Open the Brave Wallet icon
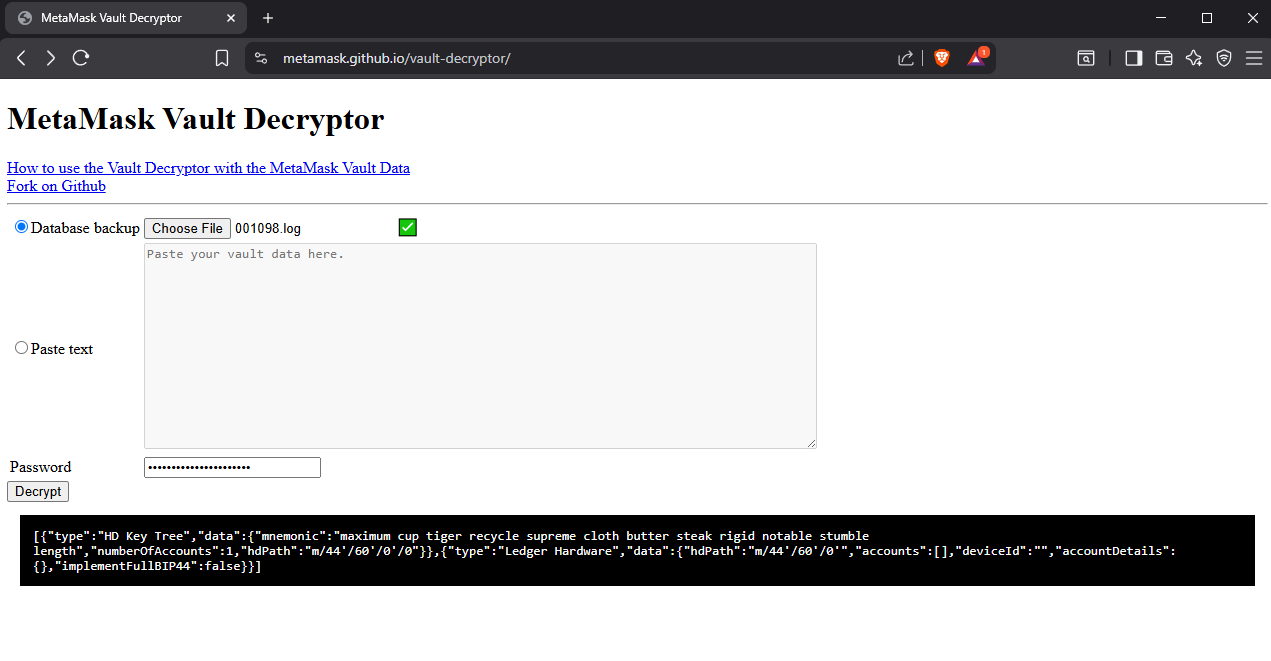The width and height of the screenshot is (1271, 661). [1163, 58]
